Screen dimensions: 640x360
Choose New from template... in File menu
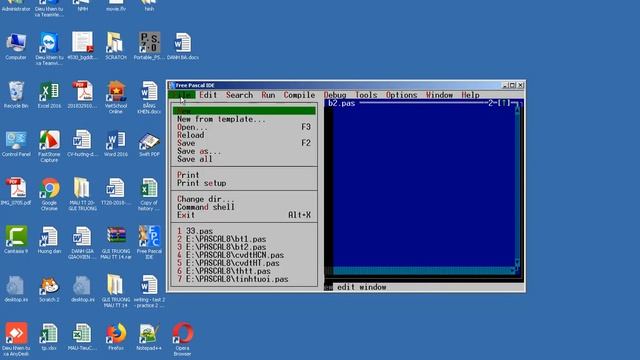tap(244, 119)
